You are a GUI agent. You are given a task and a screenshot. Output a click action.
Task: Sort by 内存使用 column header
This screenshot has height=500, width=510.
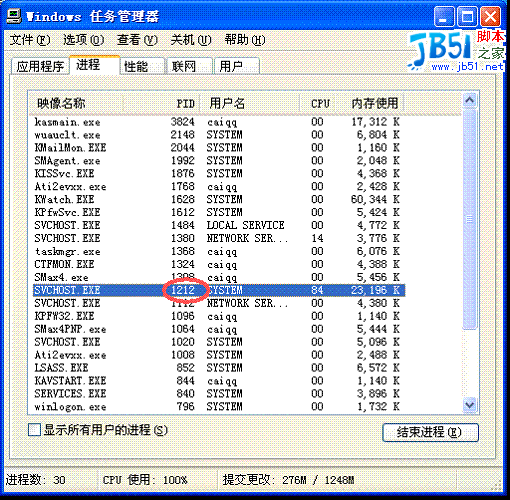pos(369,103)
